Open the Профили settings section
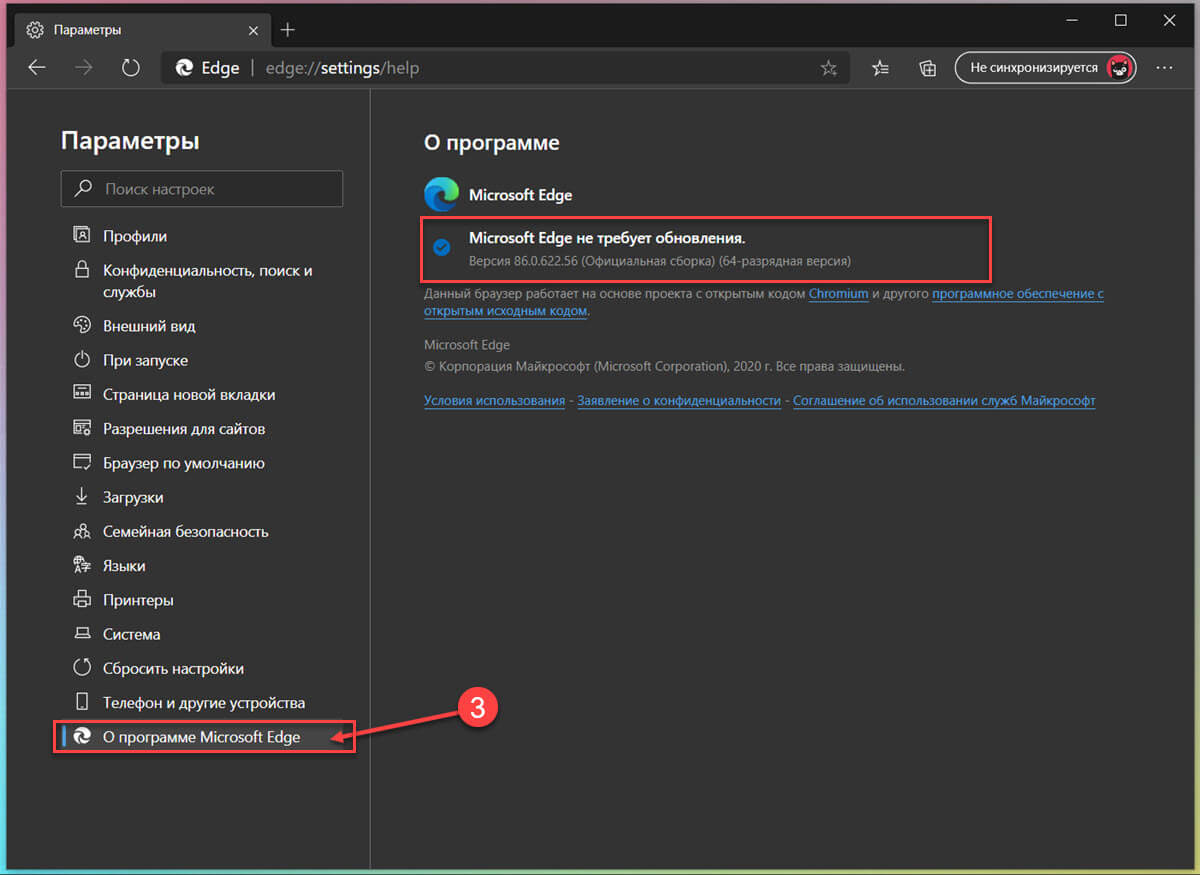This screenshot has height=875, width=1200. coord(135,236)
